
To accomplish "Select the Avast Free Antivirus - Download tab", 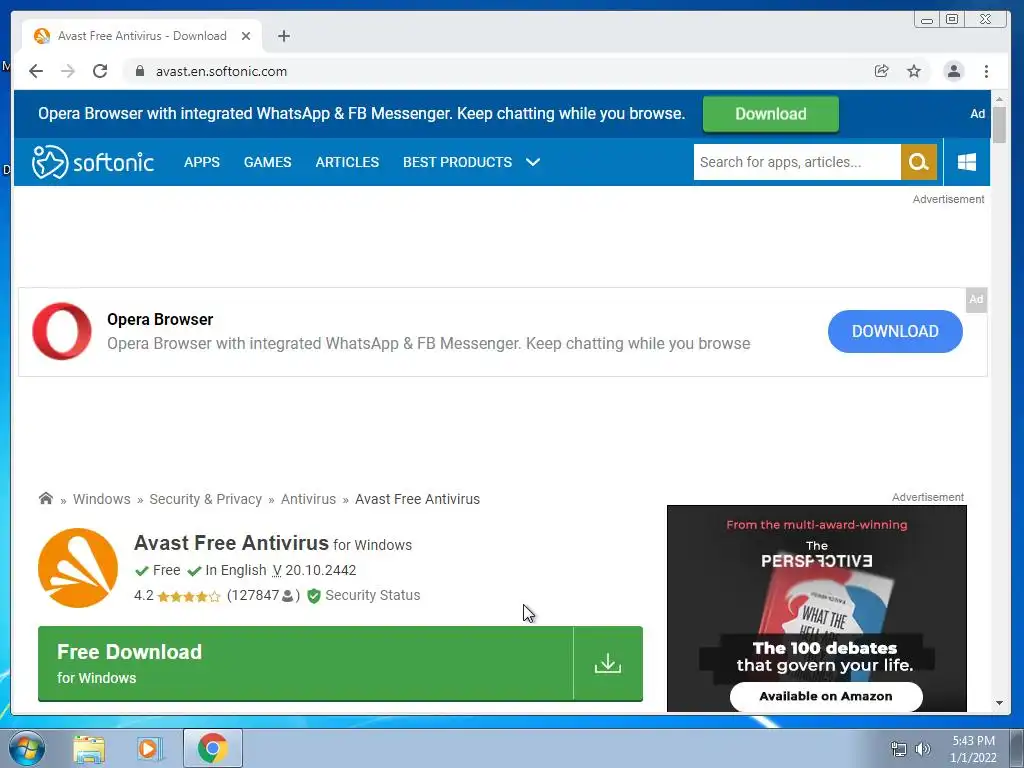I will pos(142,36).
